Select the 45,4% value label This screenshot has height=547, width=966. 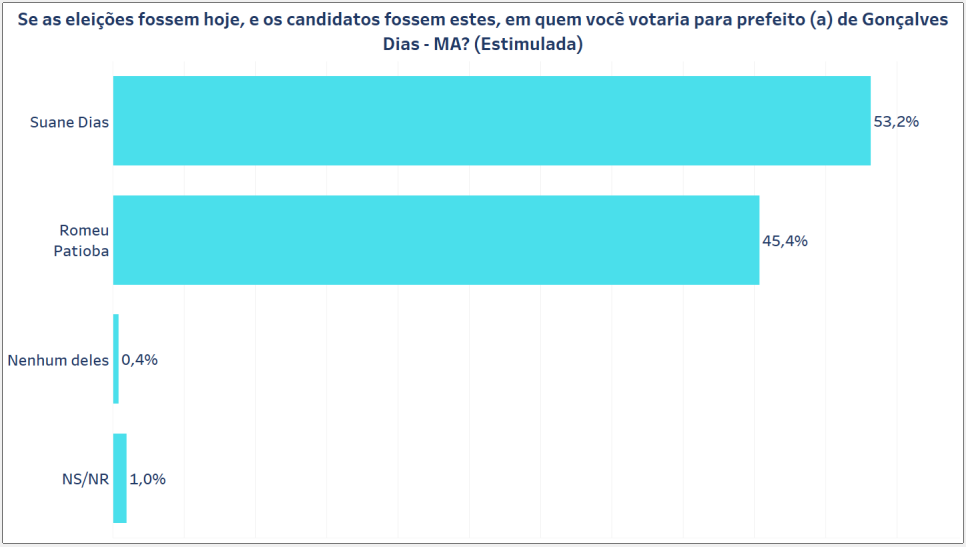click(x=784, y=241)
